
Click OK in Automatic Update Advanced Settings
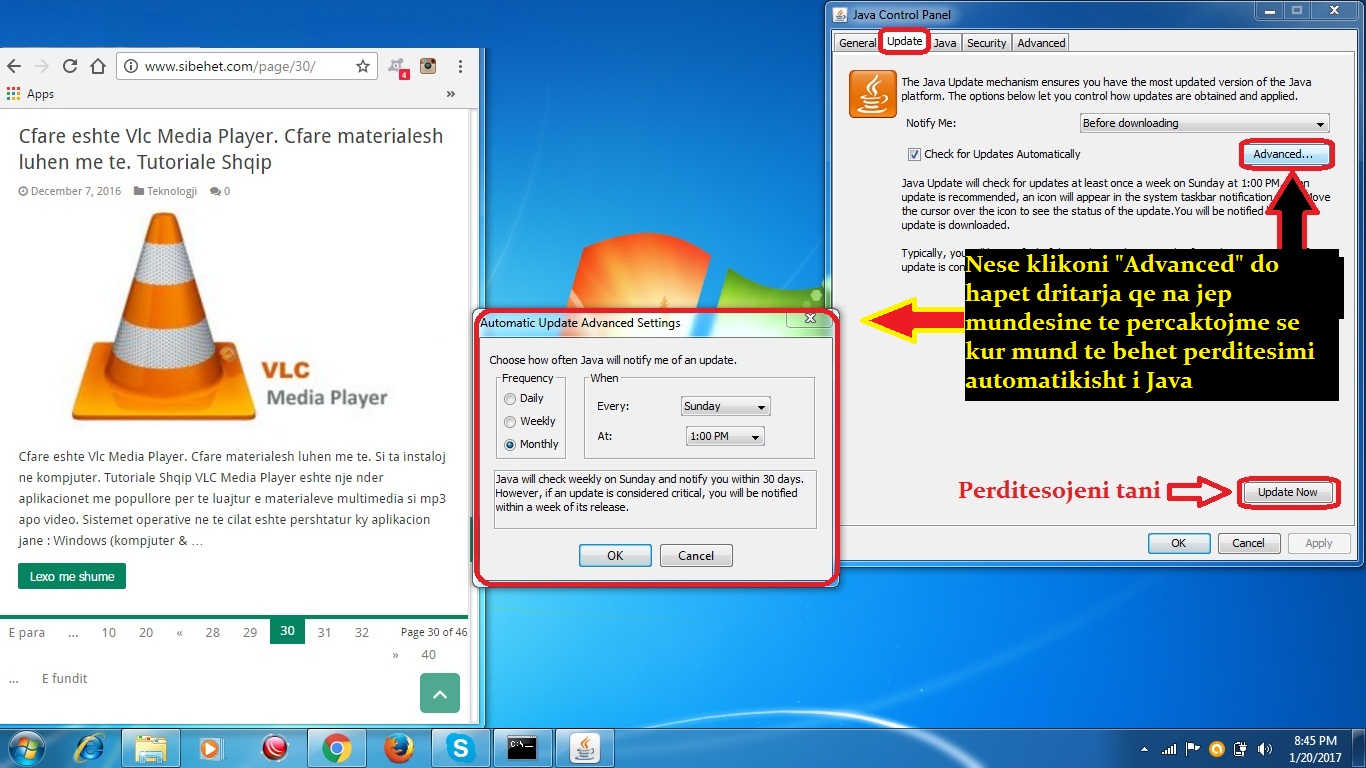pyautogui.click(x=615, y=556)
